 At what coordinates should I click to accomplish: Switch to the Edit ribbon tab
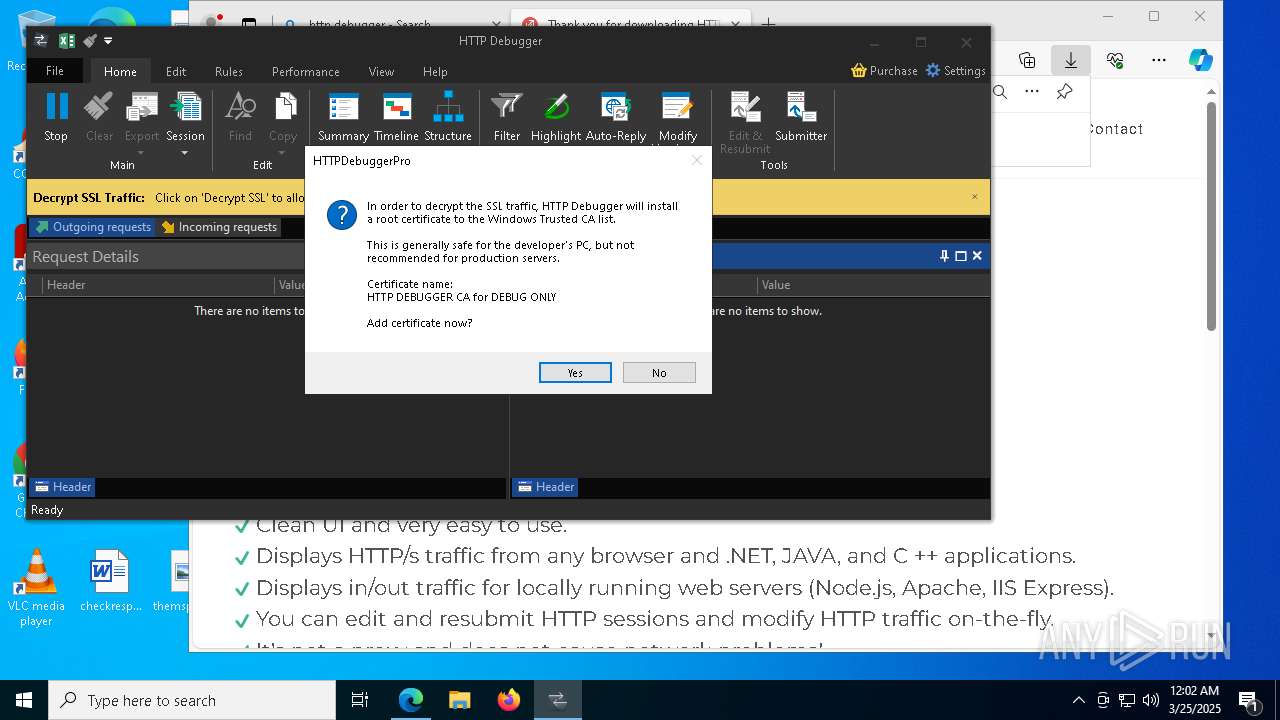pyautogui.click(x=176, y=71)
